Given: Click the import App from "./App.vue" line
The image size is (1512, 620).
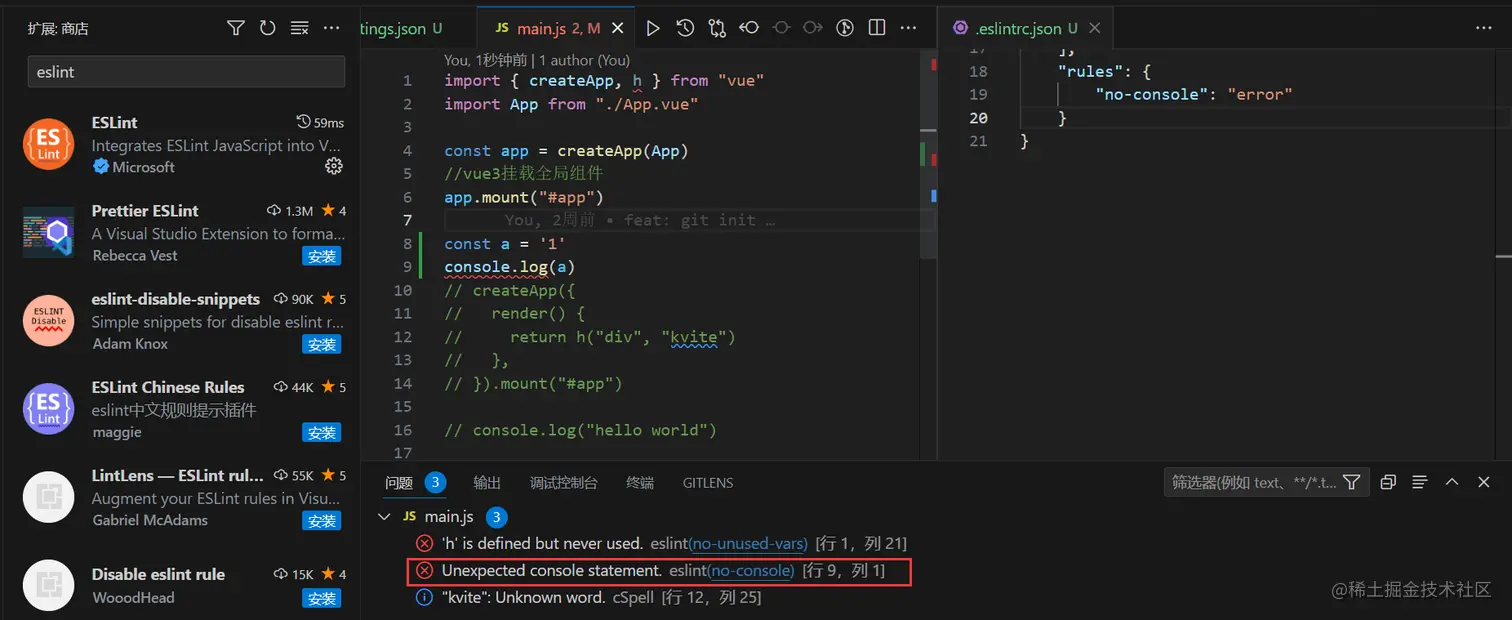Looking at the screenshot, I should (x=571, y=104).
